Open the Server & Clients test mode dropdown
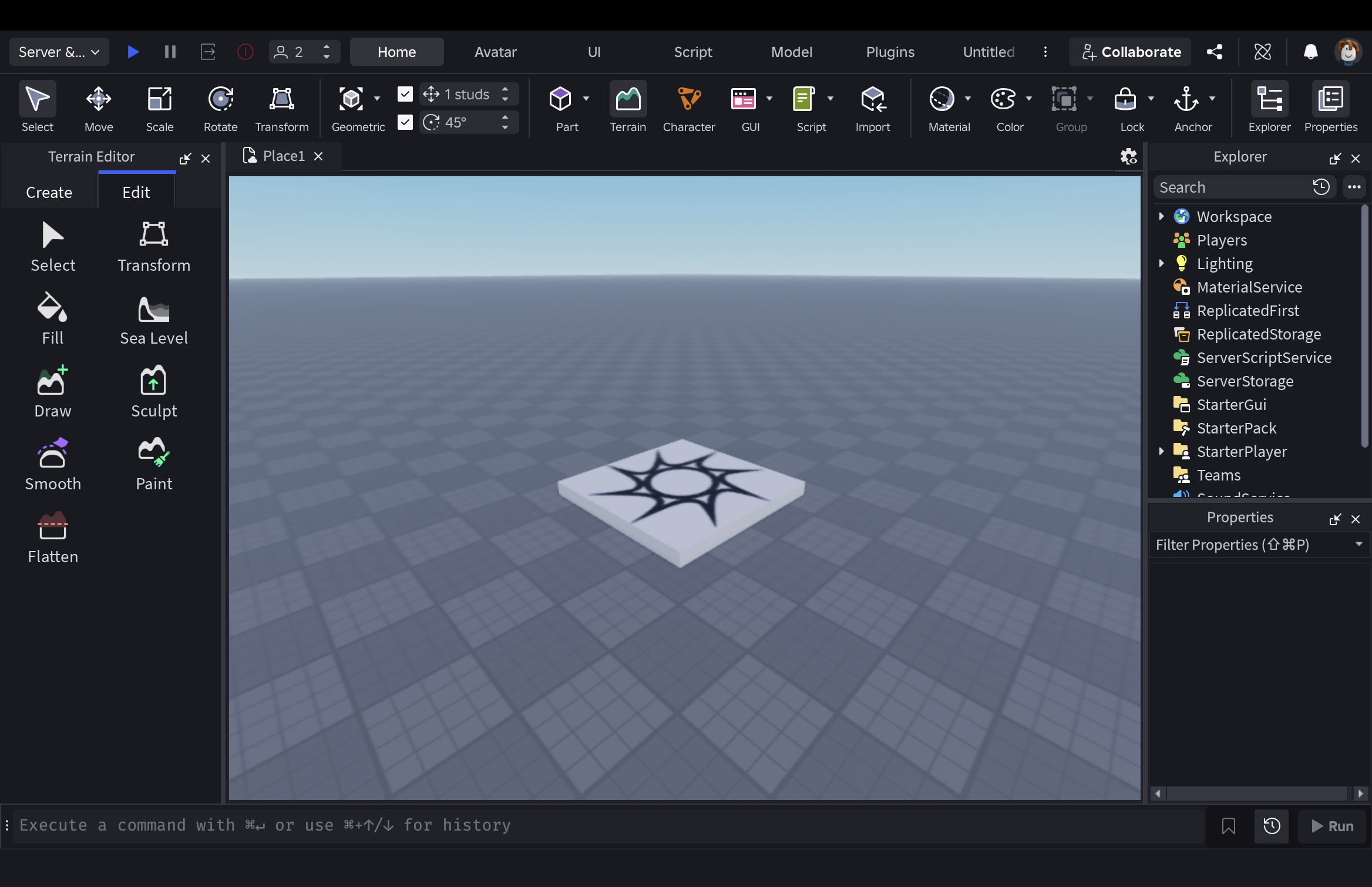Viewport: 1372px width, 887px height. point(59,52)
